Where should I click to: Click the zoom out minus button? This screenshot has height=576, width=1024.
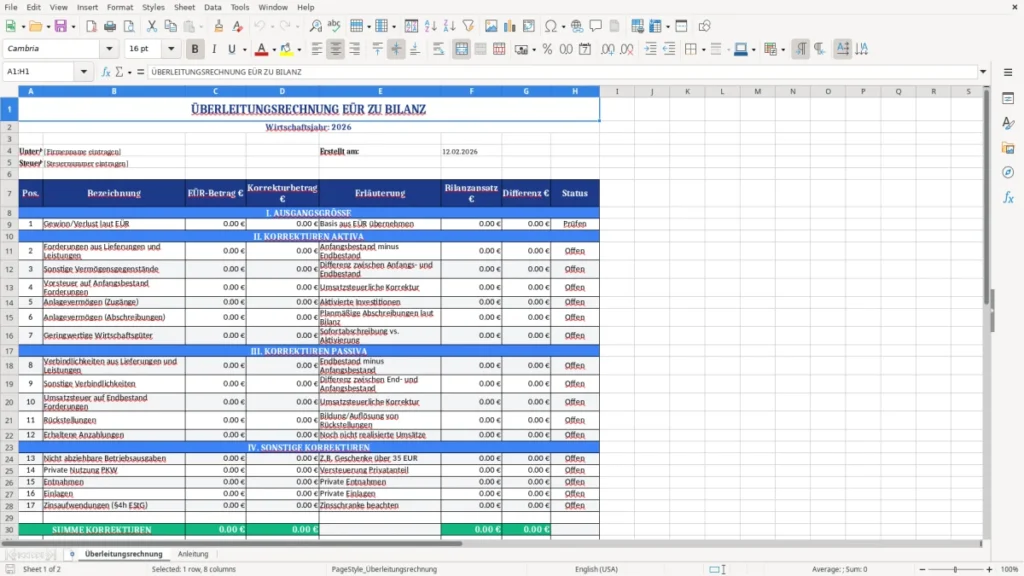click(x=922, y=569)
